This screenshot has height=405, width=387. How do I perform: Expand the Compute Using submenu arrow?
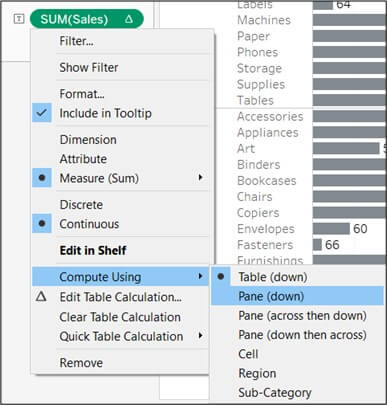click(200, 276)
